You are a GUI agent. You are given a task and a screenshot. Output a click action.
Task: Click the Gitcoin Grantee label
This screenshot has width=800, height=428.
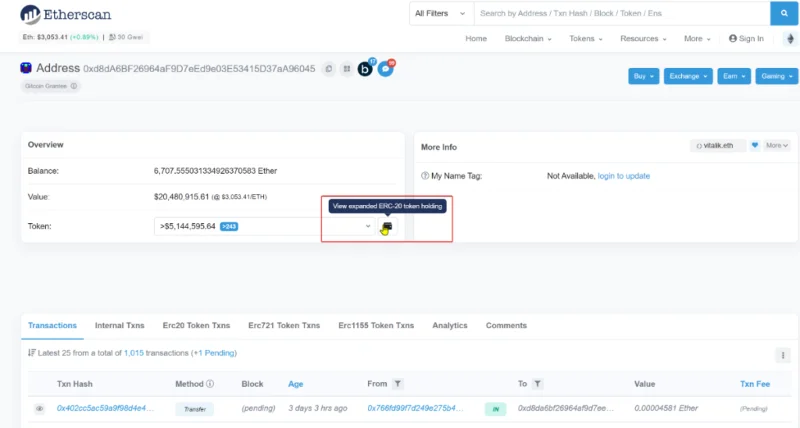tap(46, 86)
